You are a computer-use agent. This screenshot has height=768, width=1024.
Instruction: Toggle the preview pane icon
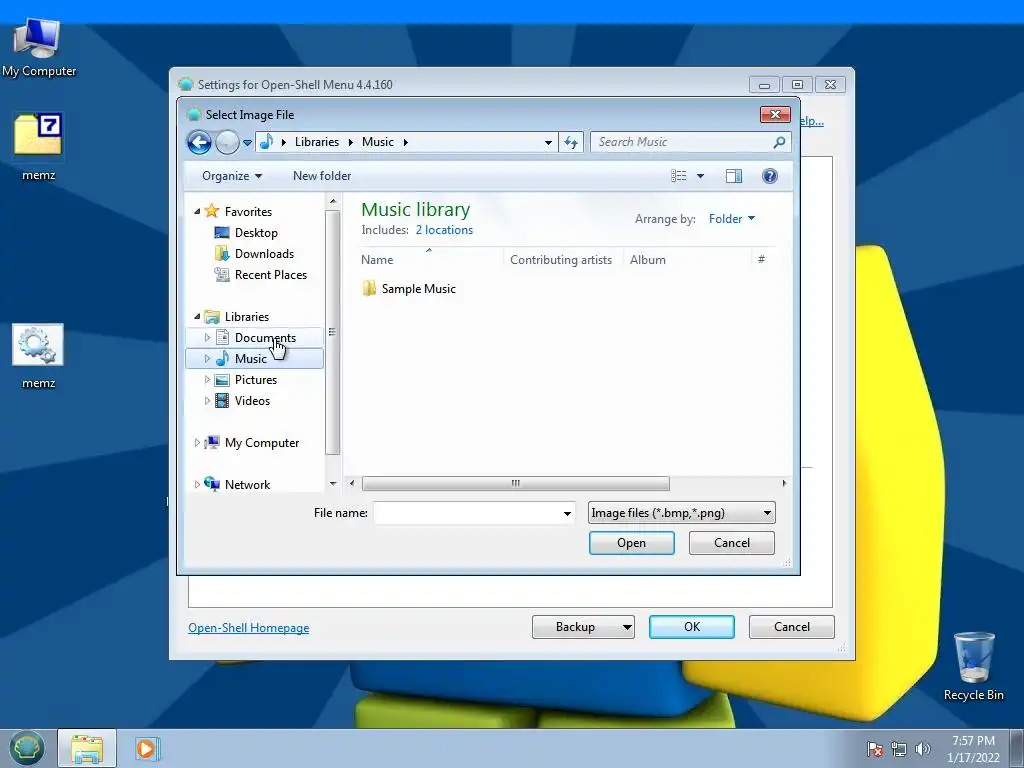pyautogui.click(x=734, y=176)
